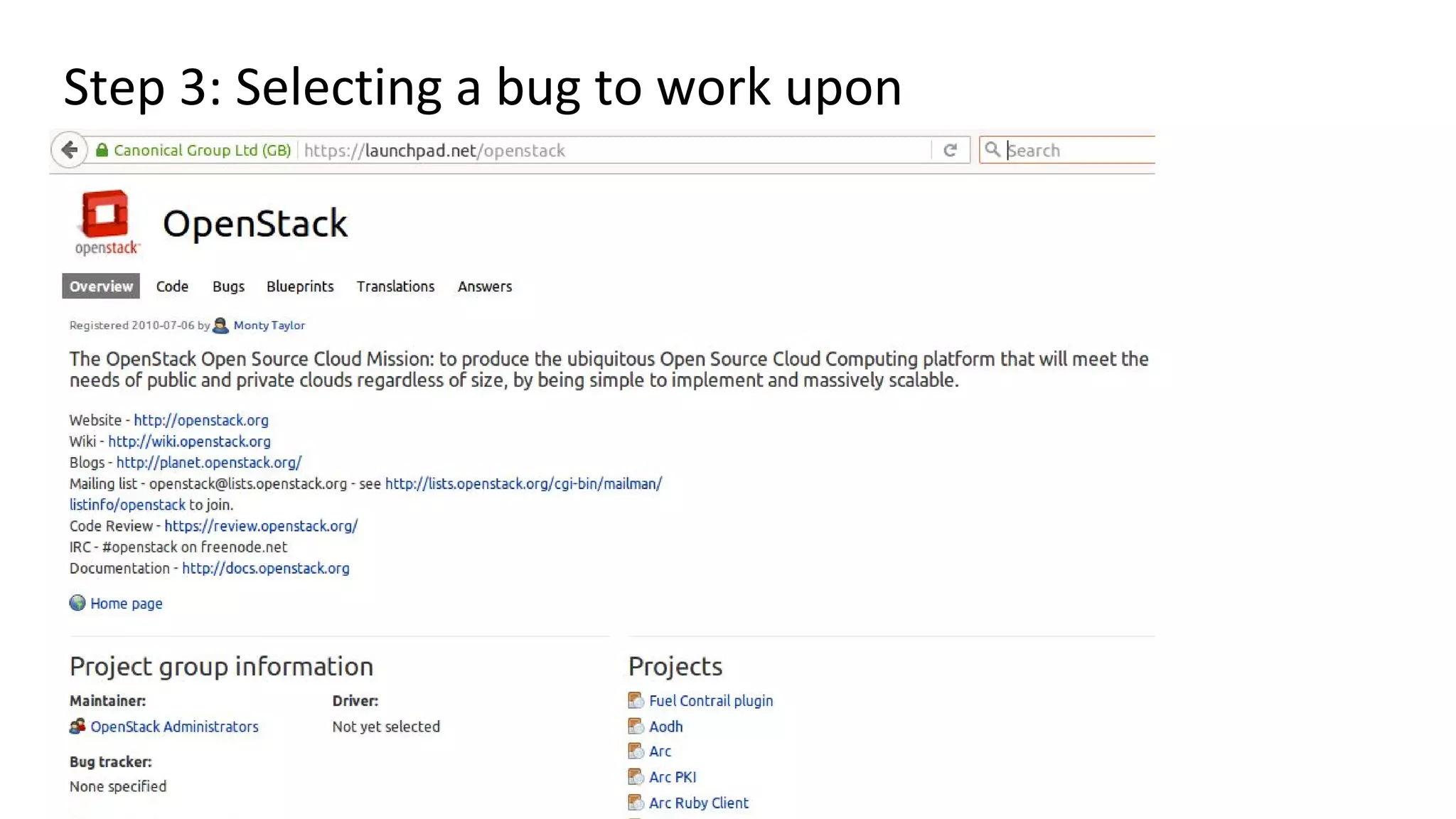The height and width of the screenshot is (819, 1456).
Task: Switch to the Code tab
Action: coord(172,287)
